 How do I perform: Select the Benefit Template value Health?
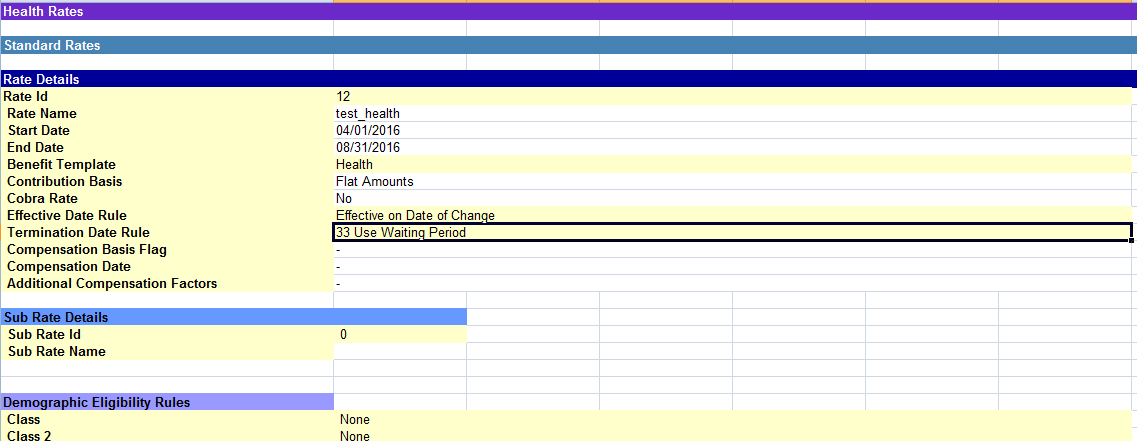click(732, 165)
